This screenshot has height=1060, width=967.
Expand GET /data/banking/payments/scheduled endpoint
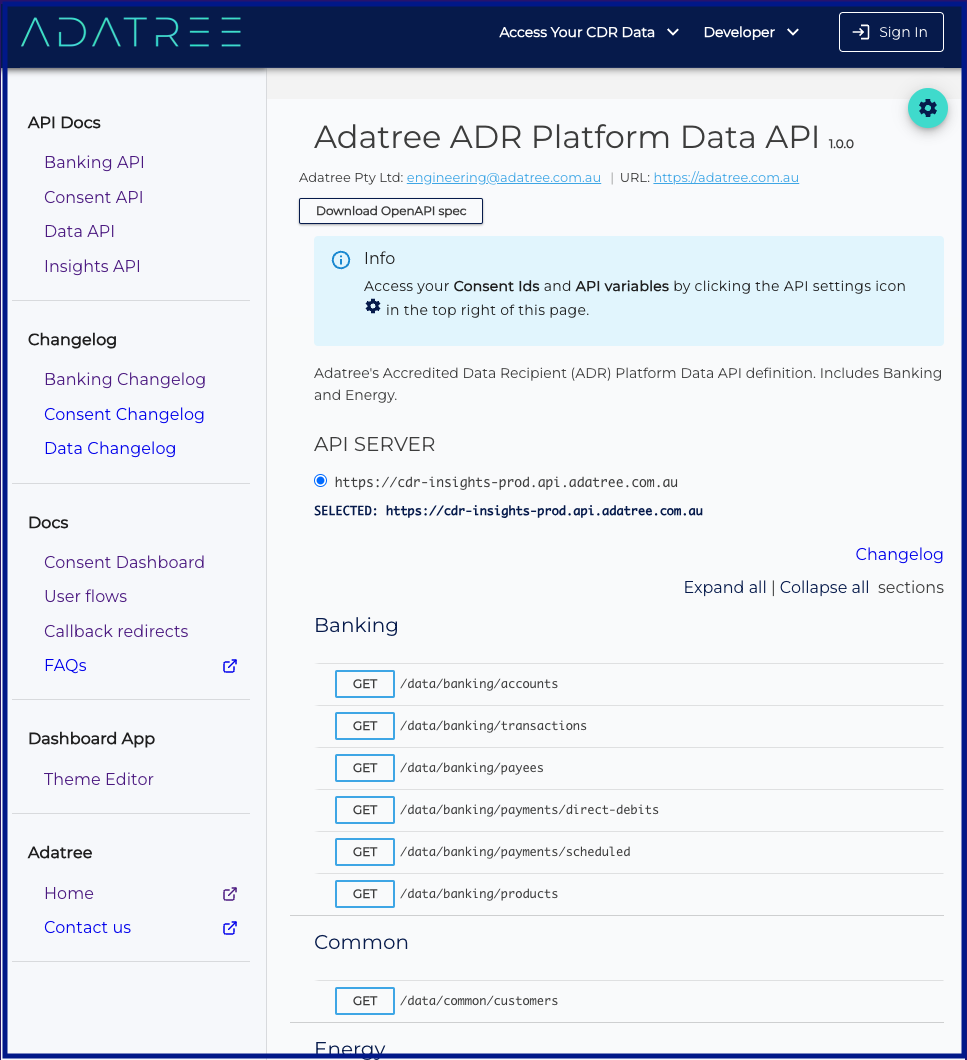click(630, 852)
